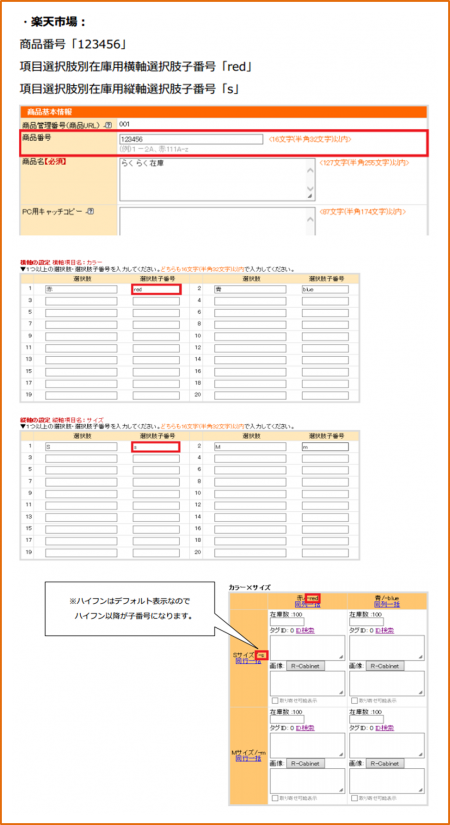The image size is (450, 825).
Task: Open ID検索 link in 青 M size cell
Action: point(385,728)
